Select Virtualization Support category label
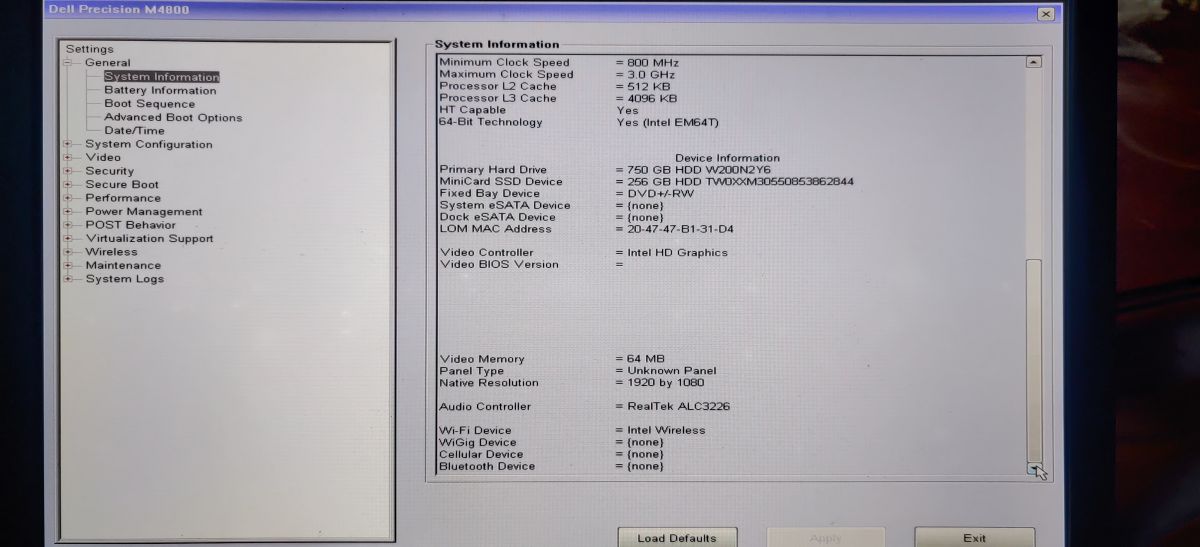This screenshot has width=1200, height=547. [x=149, y=239]
